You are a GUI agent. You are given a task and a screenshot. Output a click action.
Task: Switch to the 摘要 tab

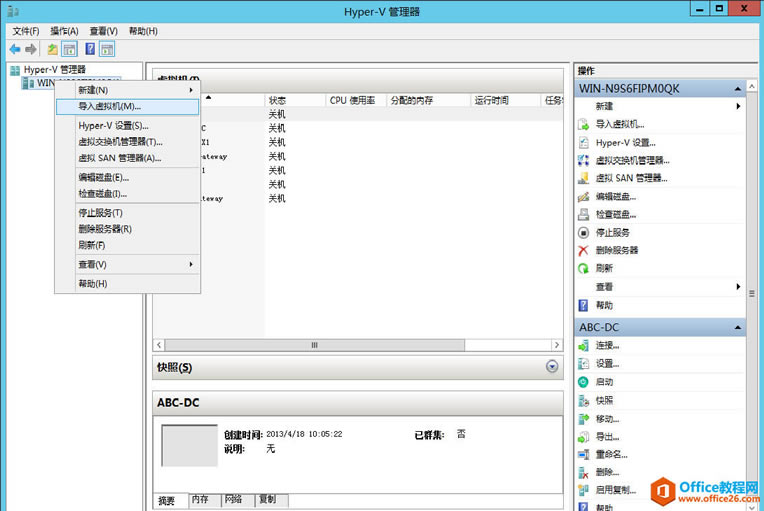point(171,501)
